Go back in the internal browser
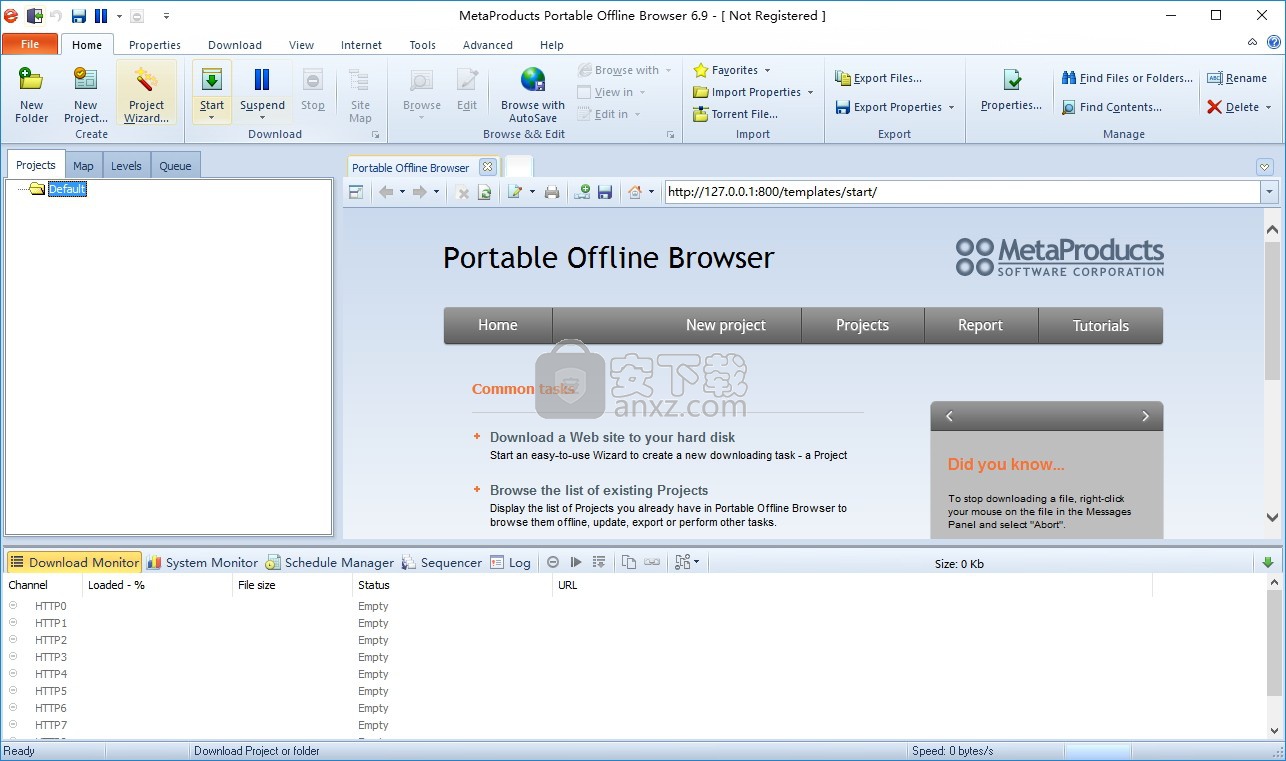Image resolution: width=1286 pixels, height=761 pixels. tap(386, 192)
